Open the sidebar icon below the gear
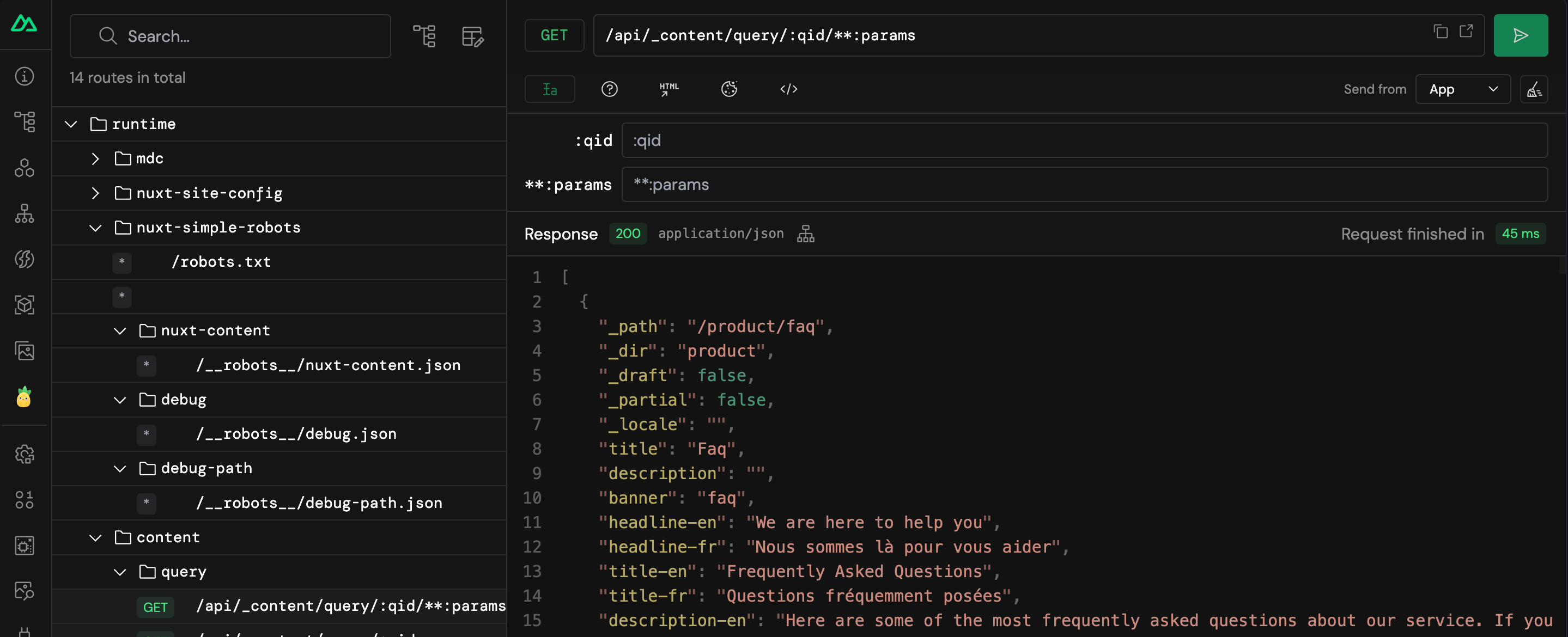Viewport: 1568px width, 637px height. 25,499
